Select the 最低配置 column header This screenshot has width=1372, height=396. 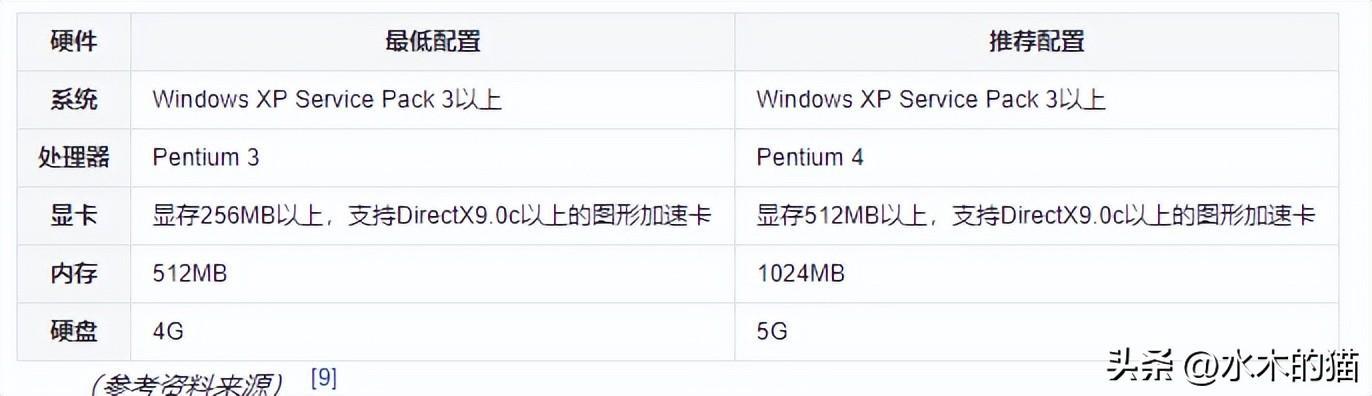click(x=432, y=41)
